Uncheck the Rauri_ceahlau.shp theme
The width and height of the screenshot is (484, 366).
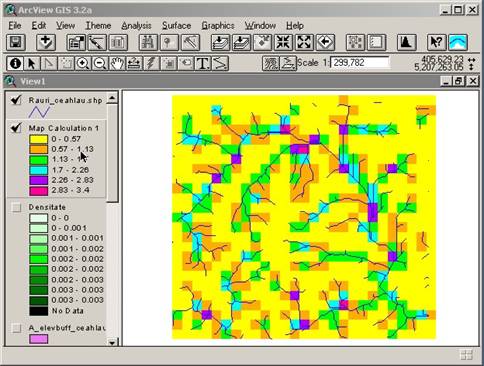[16, 100]
